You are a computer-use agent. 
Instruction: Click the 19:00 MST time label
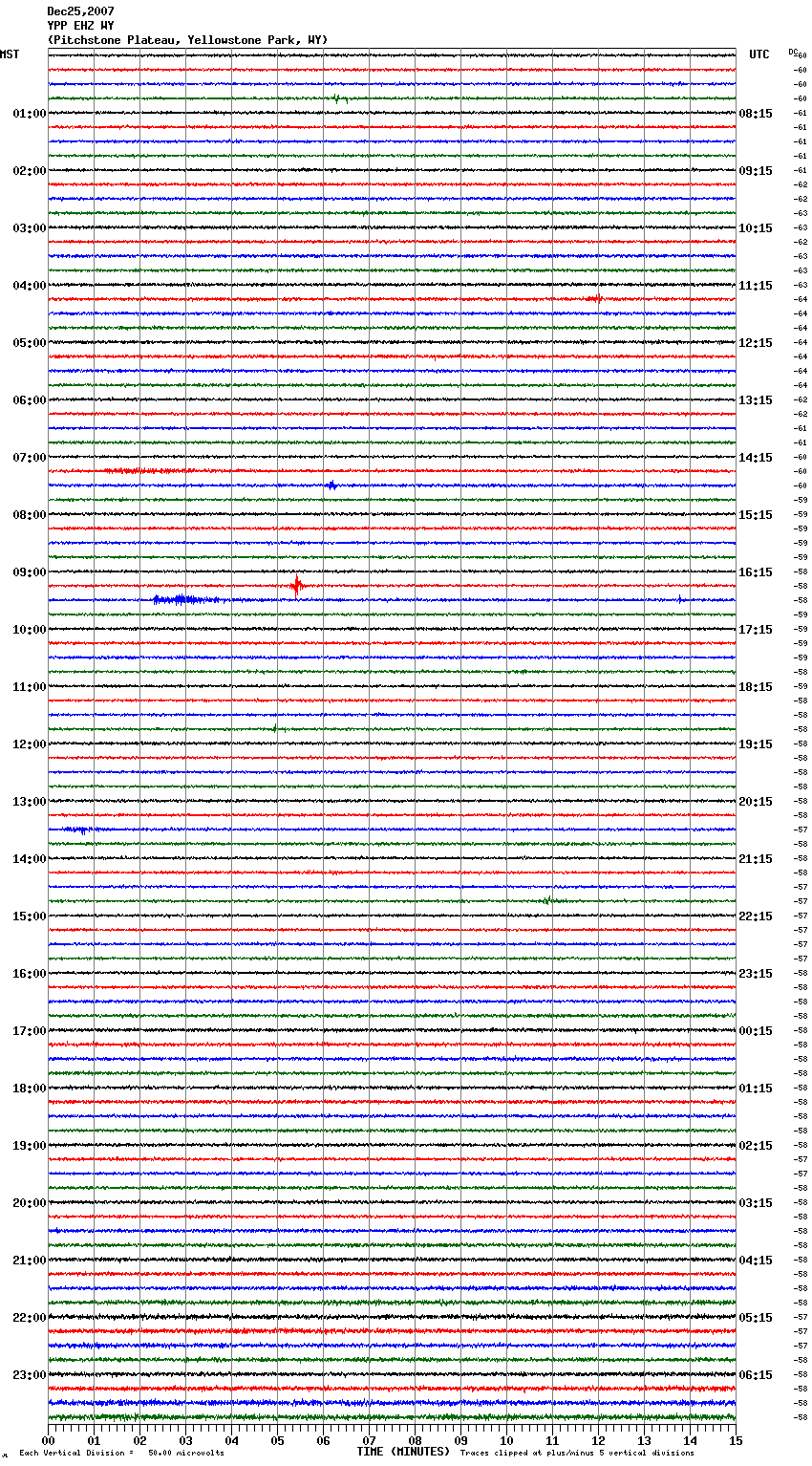(30, 1146)
